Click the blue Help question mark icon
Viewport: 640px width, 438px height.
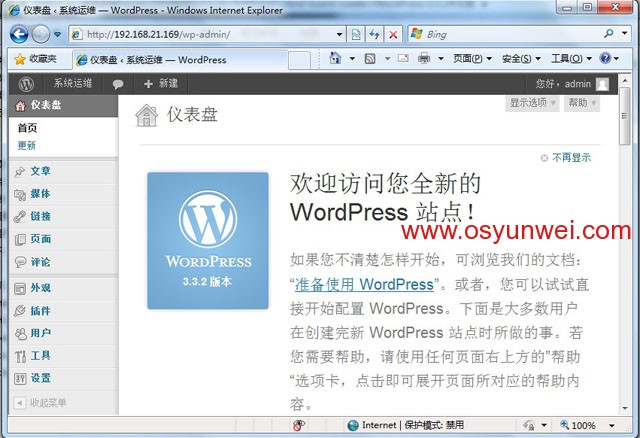605,58
